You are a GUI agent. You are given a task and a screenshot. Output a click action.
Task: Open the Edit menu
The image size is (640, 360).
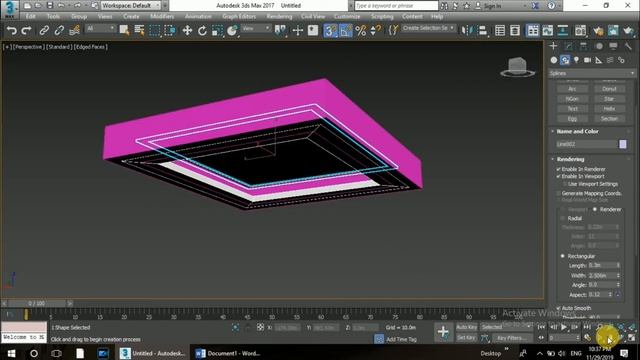click(x=31, y=17)
